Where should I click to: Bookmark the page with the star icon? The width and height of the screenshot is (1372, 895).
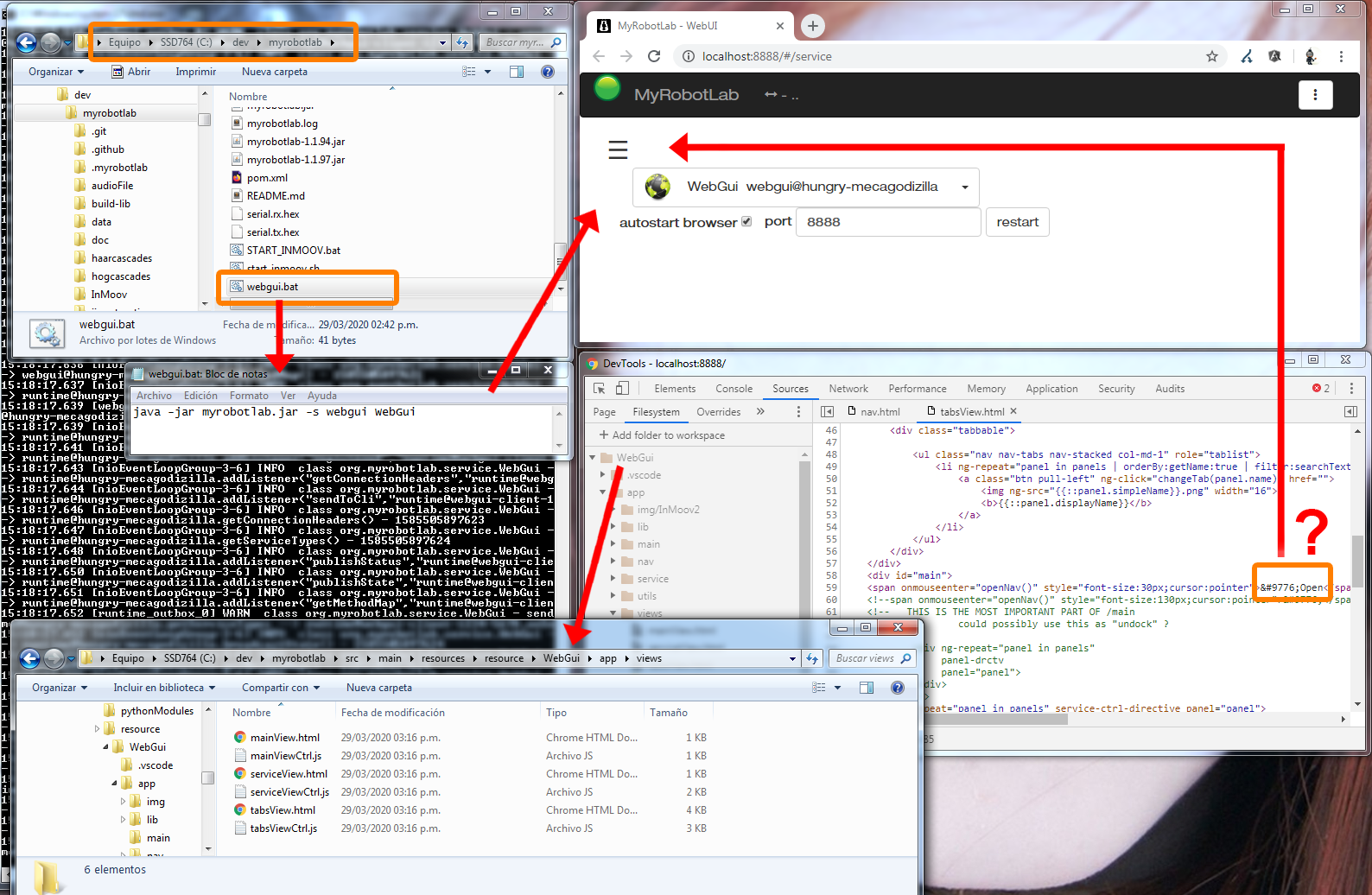pyautogui.click(x=1212, y=56)
